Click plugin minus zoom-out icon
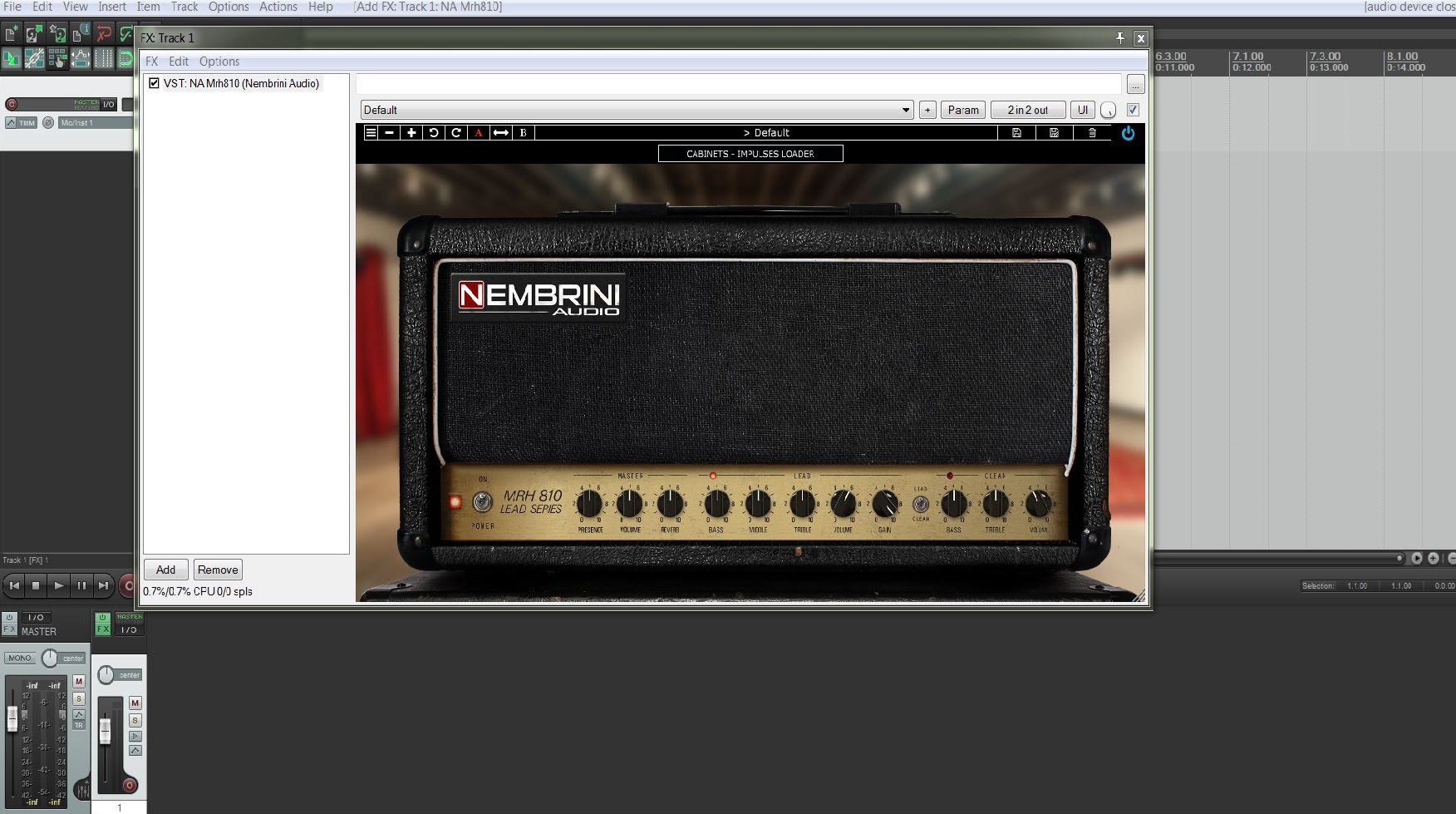 click(x=389, y=132)
